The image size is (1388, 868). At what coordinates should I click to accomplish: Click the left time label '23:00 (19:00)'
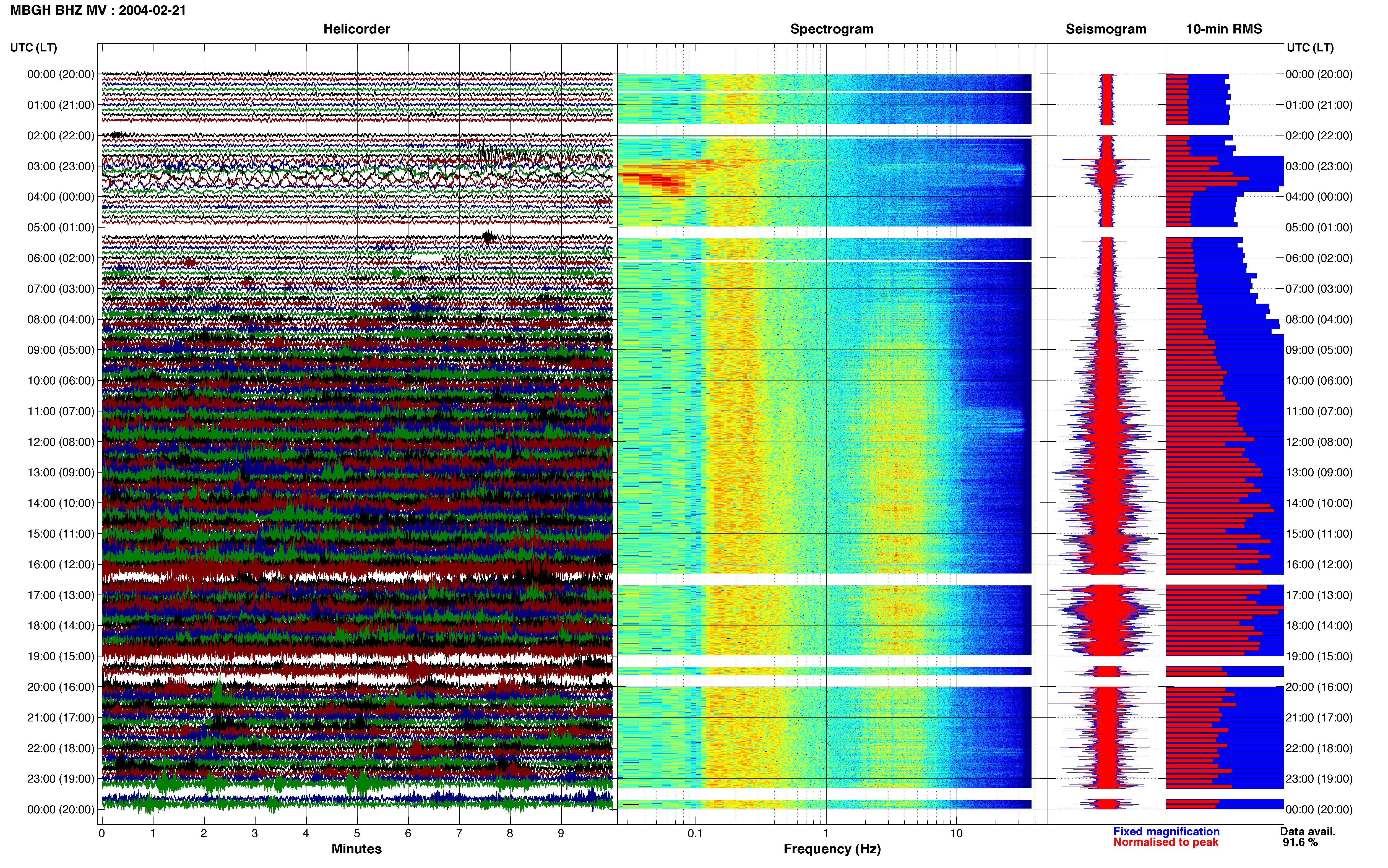61,779
